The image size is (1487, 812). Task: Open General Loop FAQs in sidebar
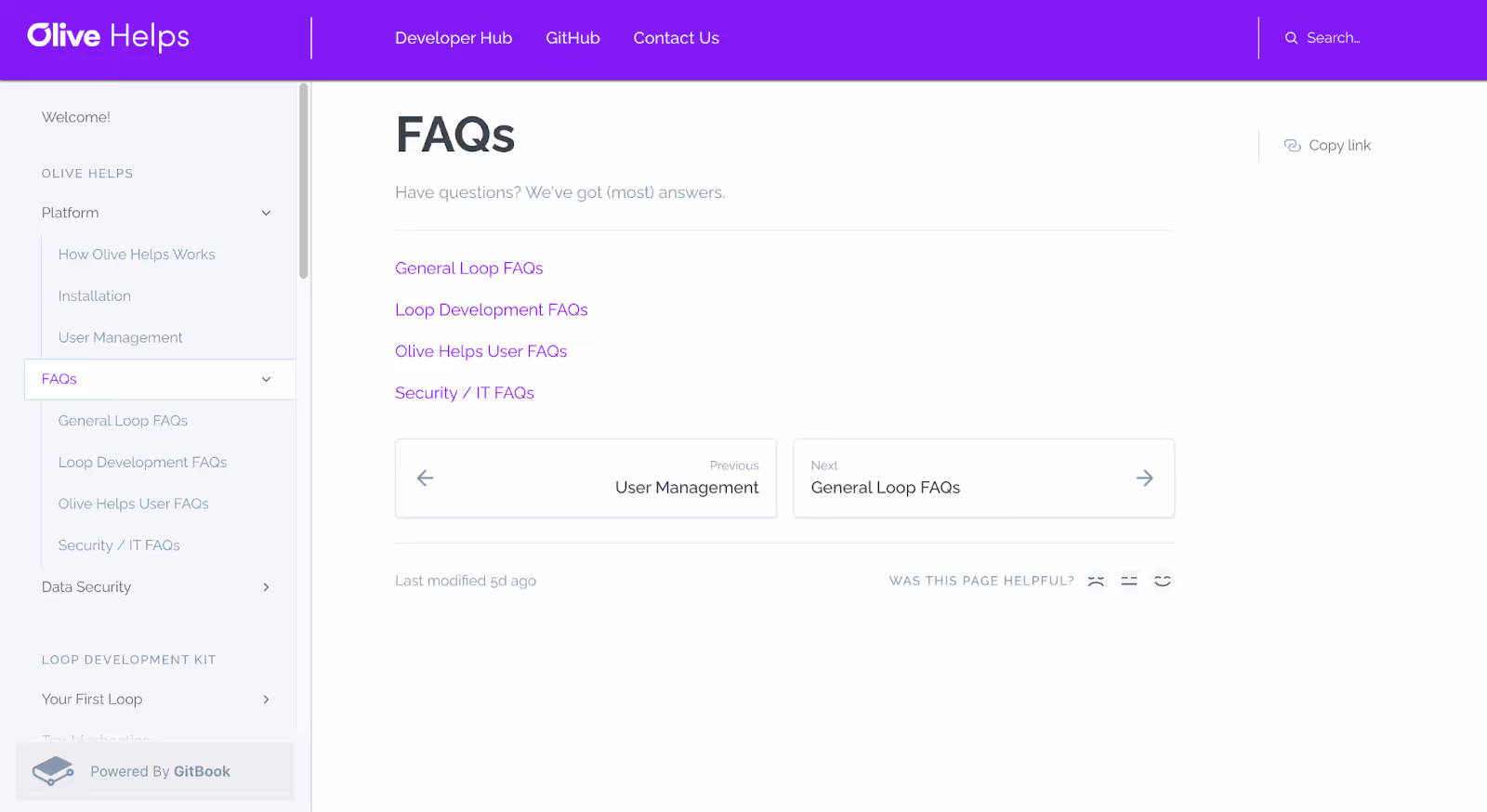(123, 421)
